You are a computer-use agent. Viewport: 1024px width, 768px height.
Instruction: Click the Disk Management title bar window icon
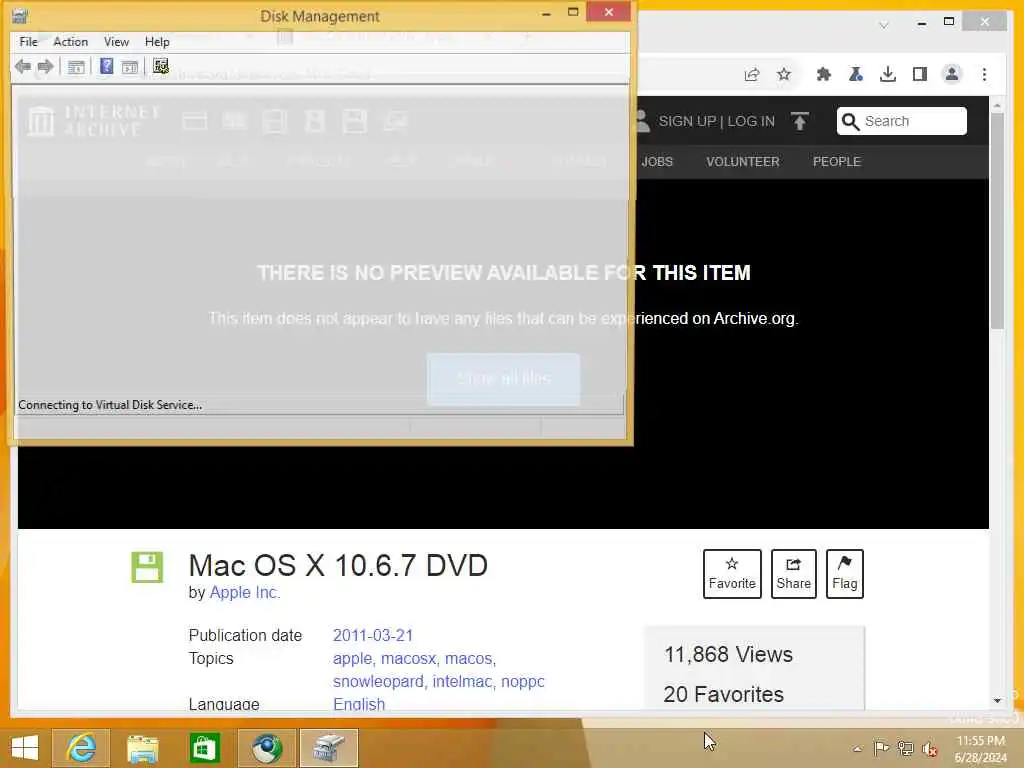click(x=20, y=15)
